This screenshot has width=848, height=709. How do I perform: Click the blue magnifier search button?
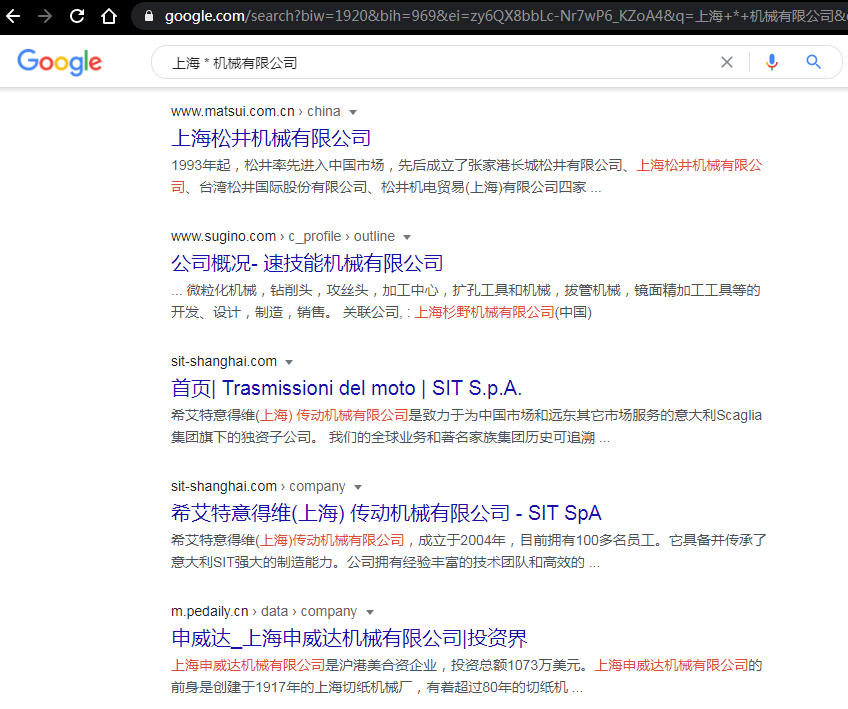814,62
